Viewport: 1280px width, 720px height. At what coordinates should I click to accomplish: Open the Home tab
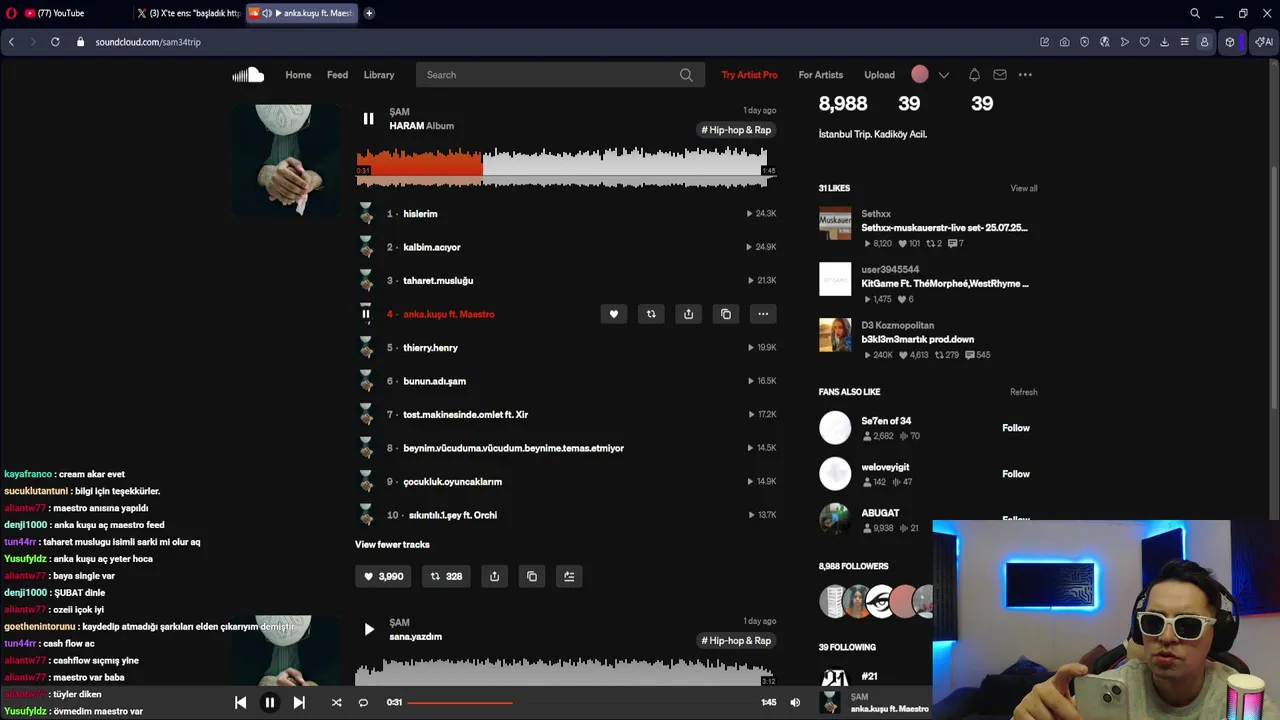(x=298, y=75)
